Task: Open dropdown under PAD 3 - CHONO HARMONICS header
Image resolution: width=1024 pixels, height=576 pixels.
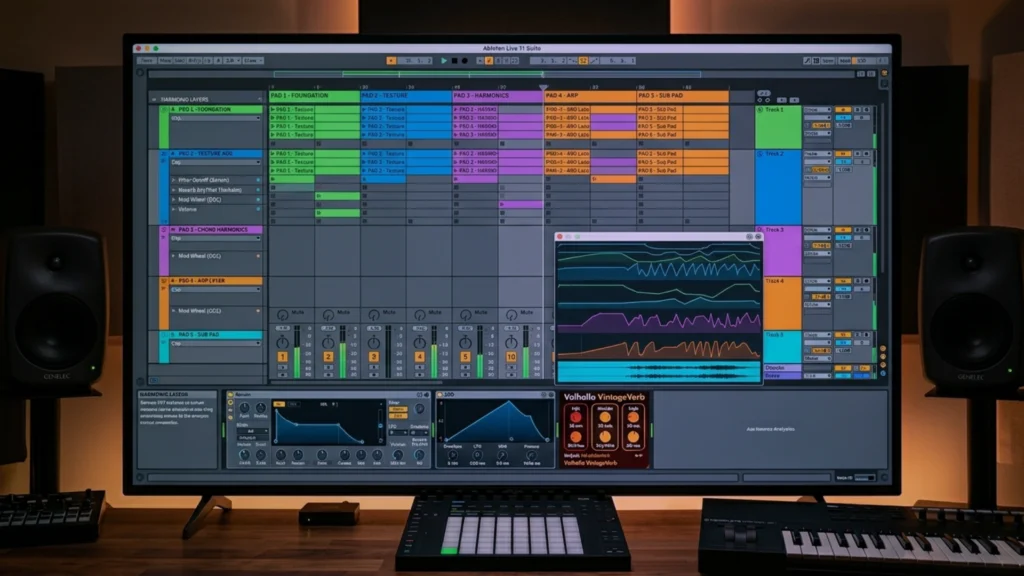Action: click(x=216, y=238)
